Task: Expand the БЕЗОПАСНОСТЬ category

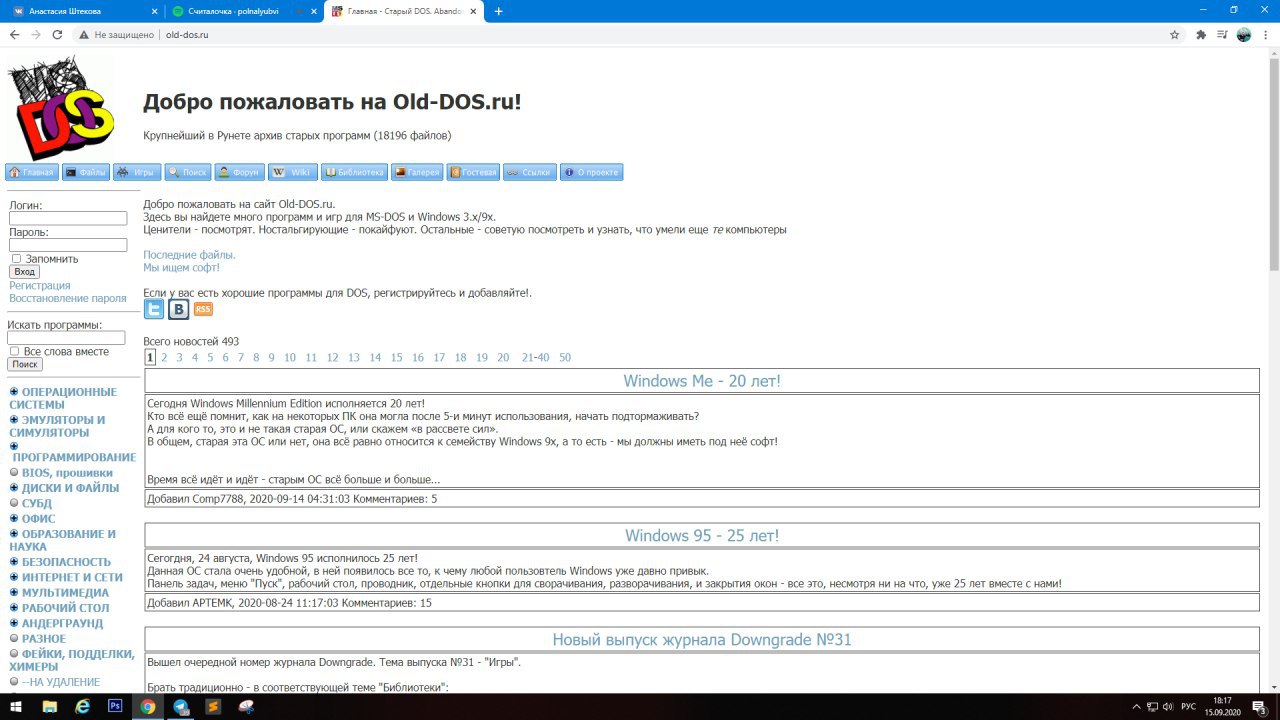Action: [x=14, y=562]
